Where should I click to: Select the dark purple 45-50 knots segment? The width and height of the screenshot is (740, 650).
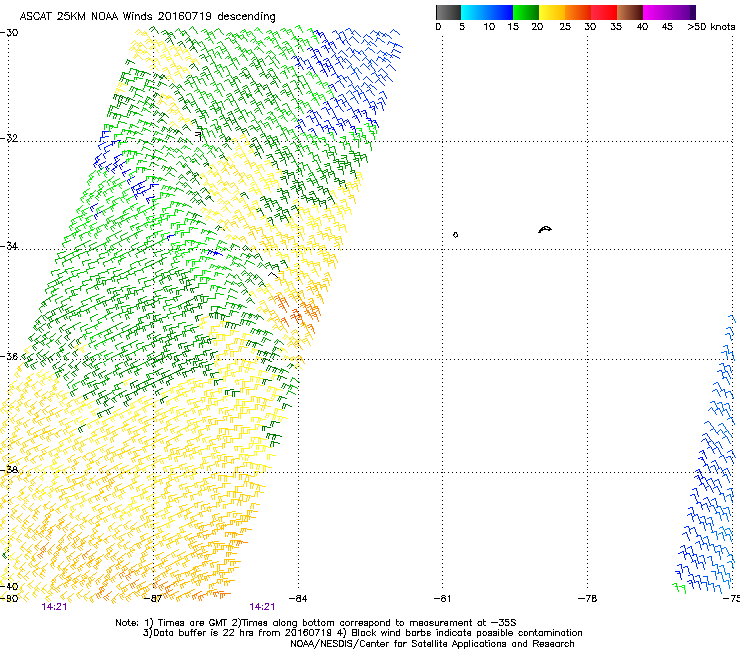point(682,12)
